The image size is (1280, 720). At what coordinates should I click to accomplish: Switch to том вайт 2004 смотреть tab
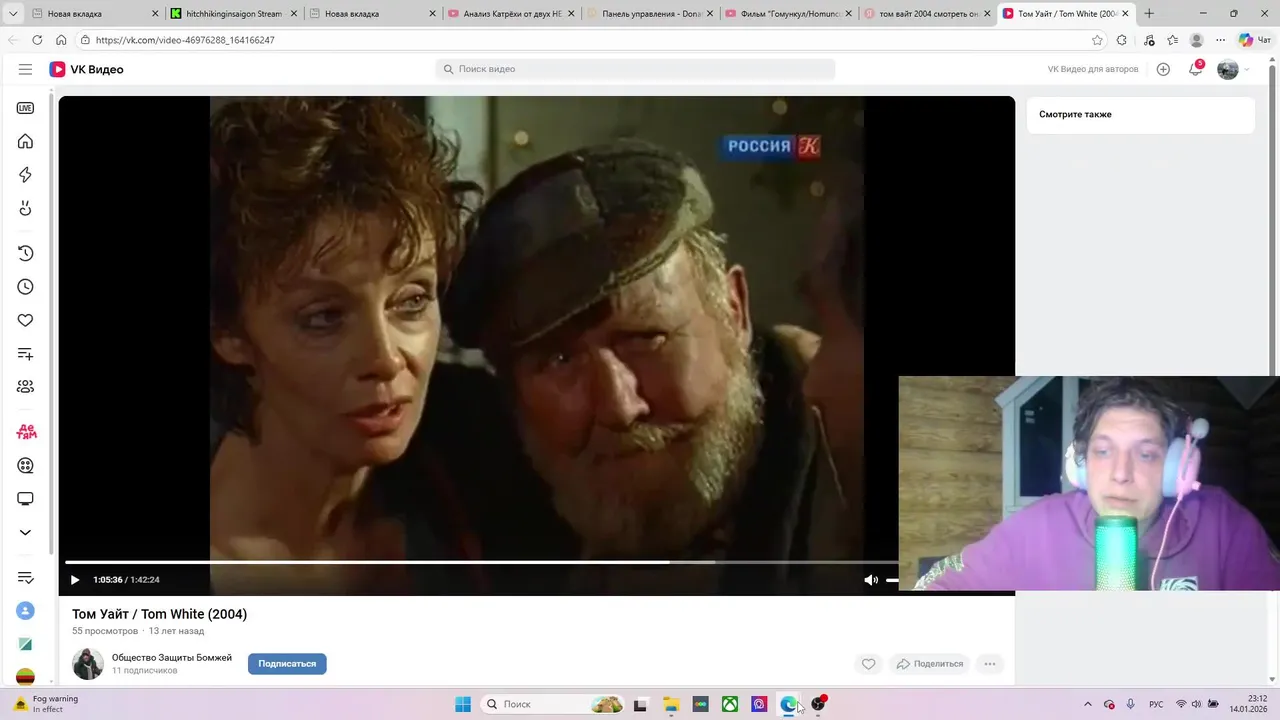coord(927,14)
